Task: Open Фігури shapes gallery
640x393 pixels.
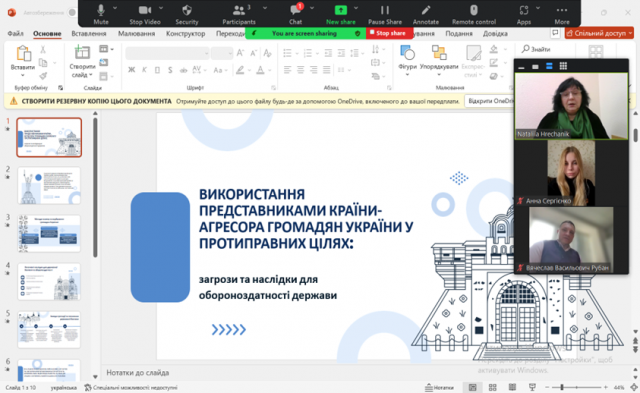Action: click(x=407, y=60)
